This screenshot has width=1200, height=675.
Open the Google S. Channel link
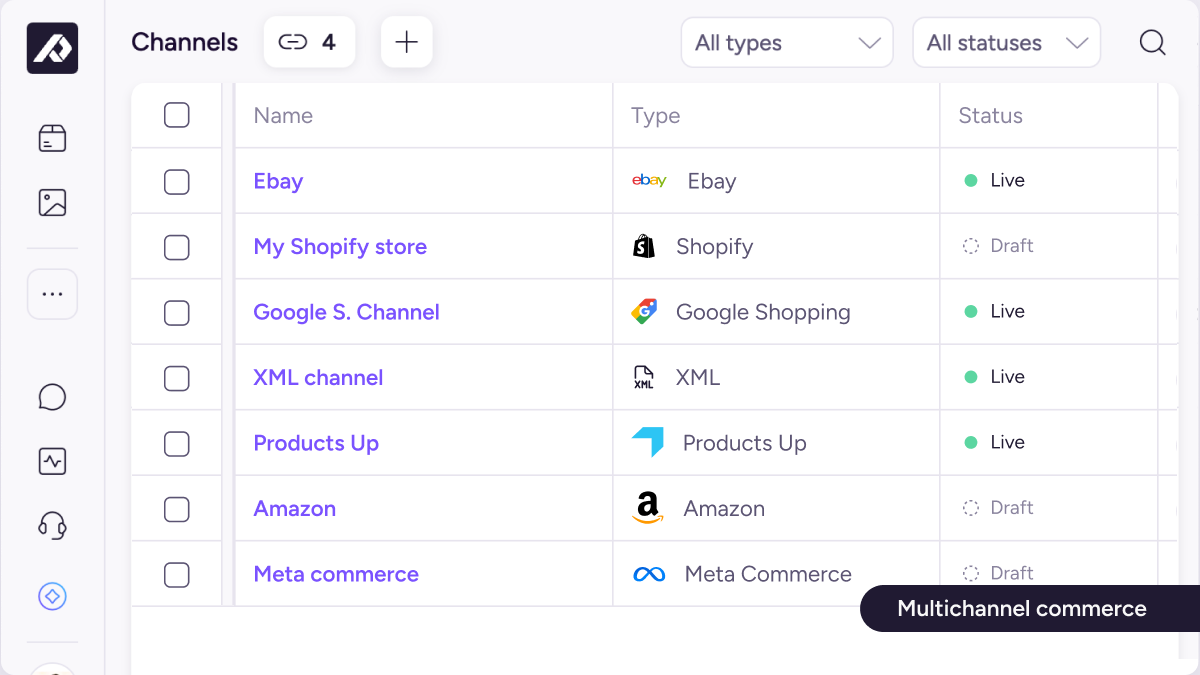click(x=346, y=312)
